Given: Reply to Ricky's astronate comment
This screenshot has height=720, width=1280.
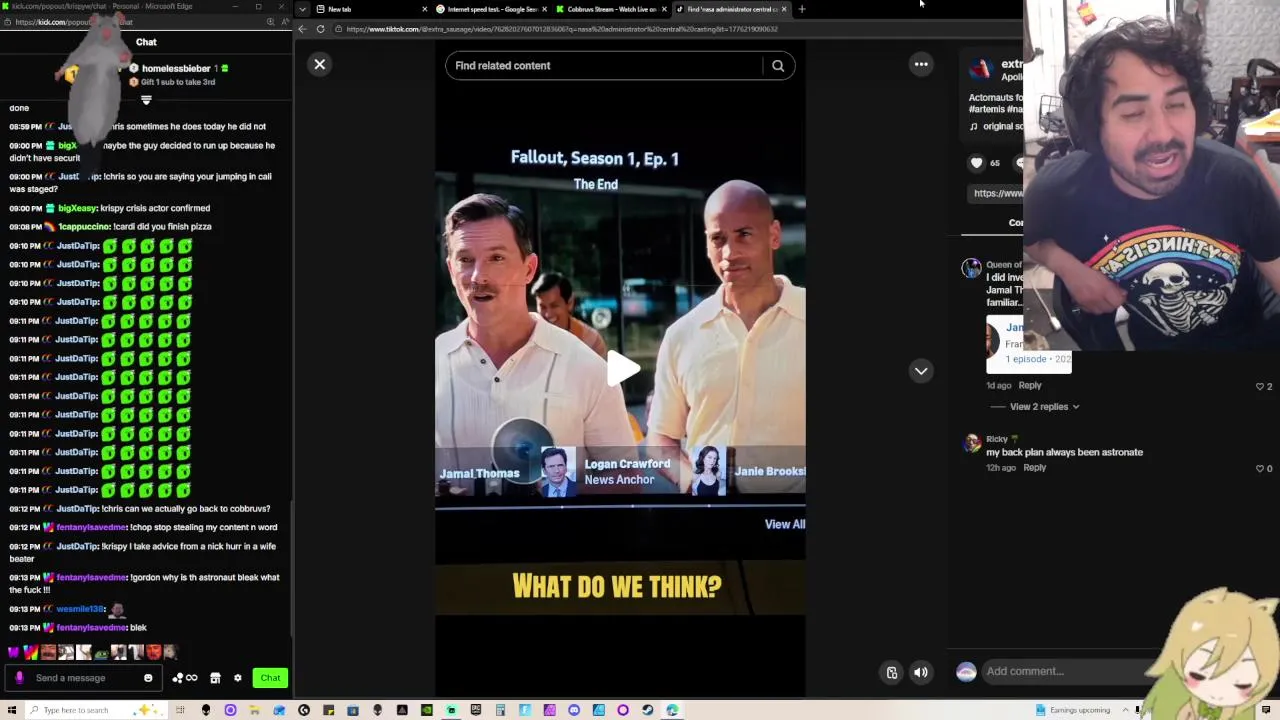Looking at the screenshot, I should pos(1035,468).
